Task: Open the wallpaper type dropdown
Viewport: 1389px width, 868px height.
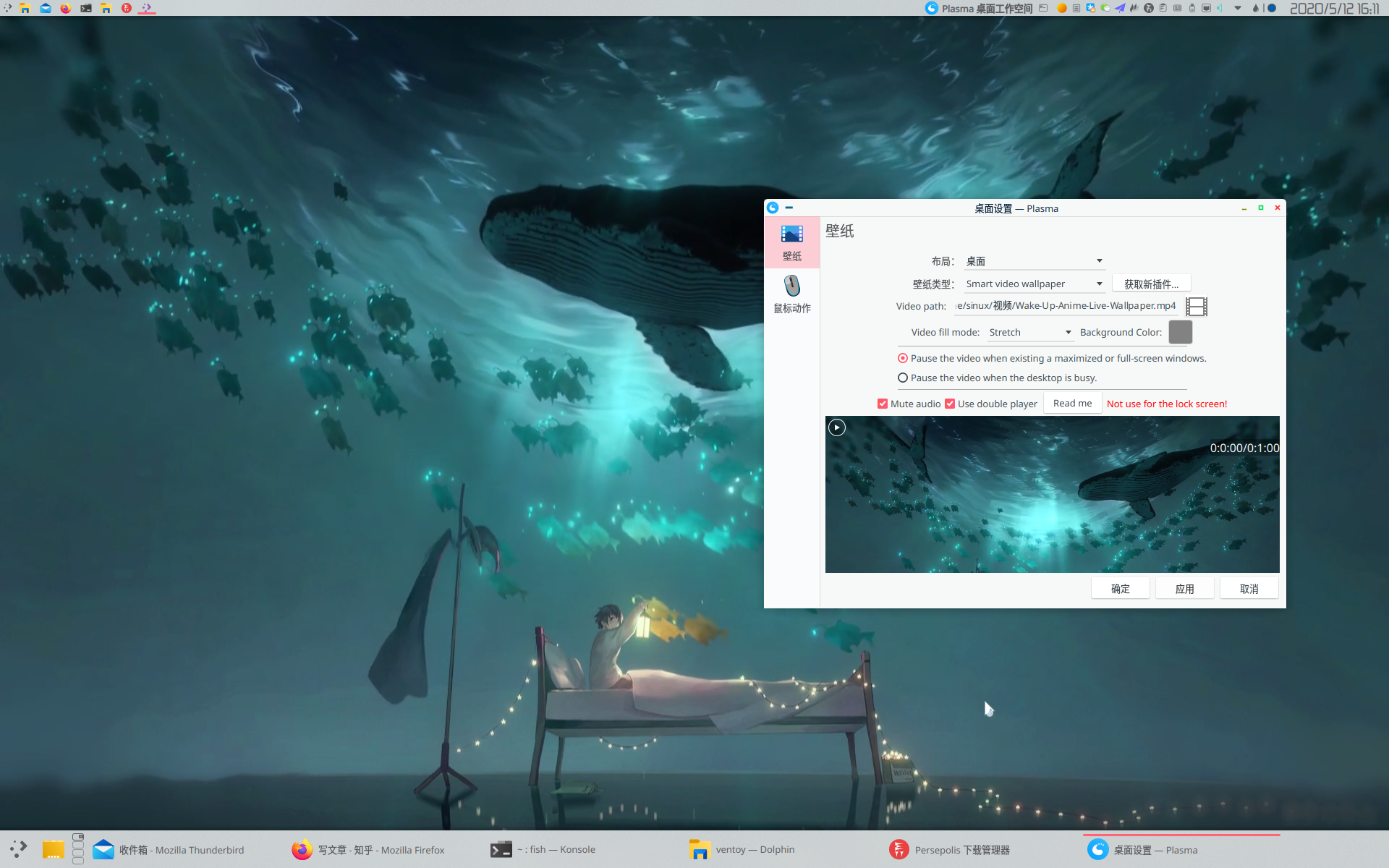Action: [x=1034, y=284]
